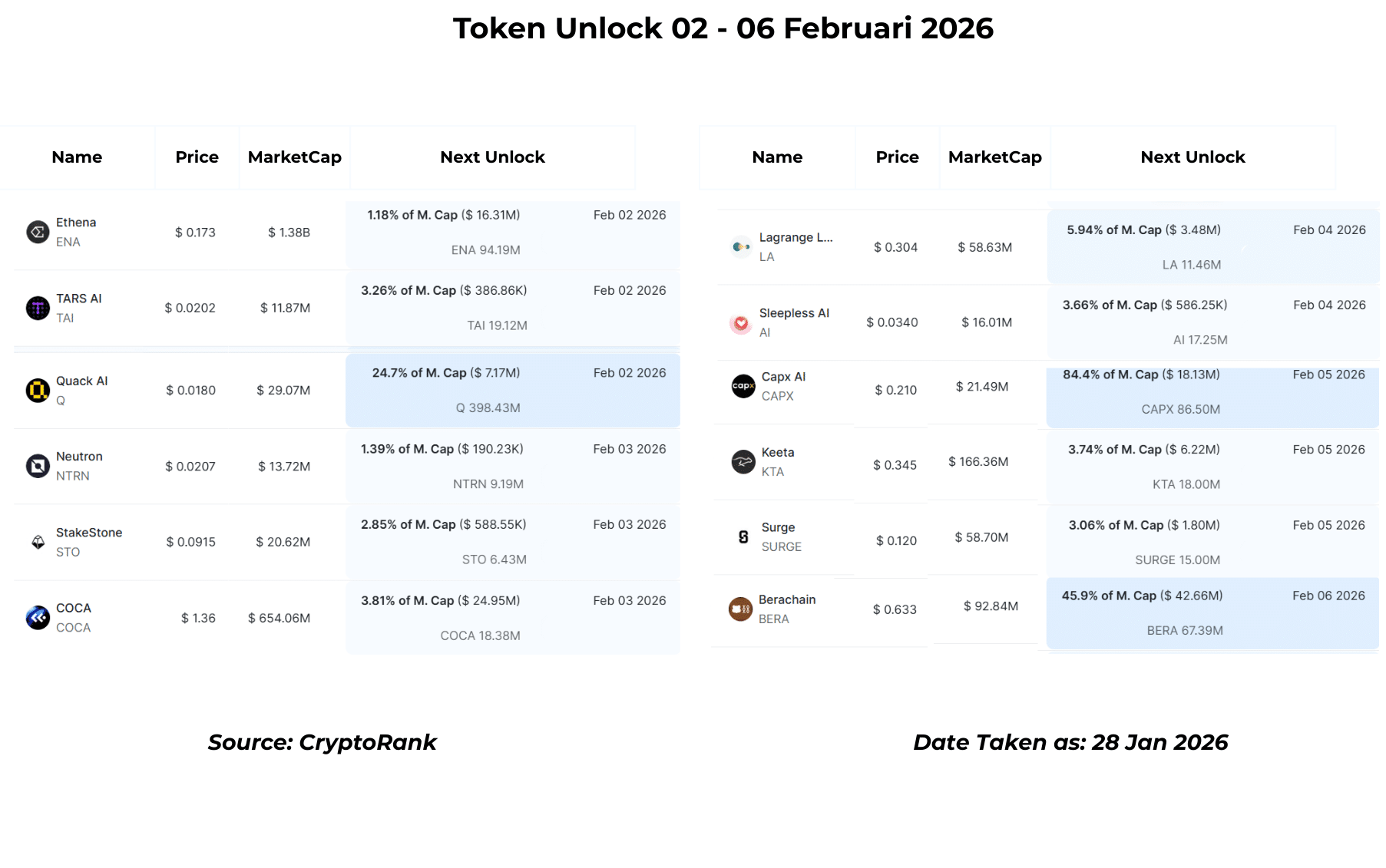Click the COCA blue logo icon
Screen dimensions: 1386x868
[38, 618]
